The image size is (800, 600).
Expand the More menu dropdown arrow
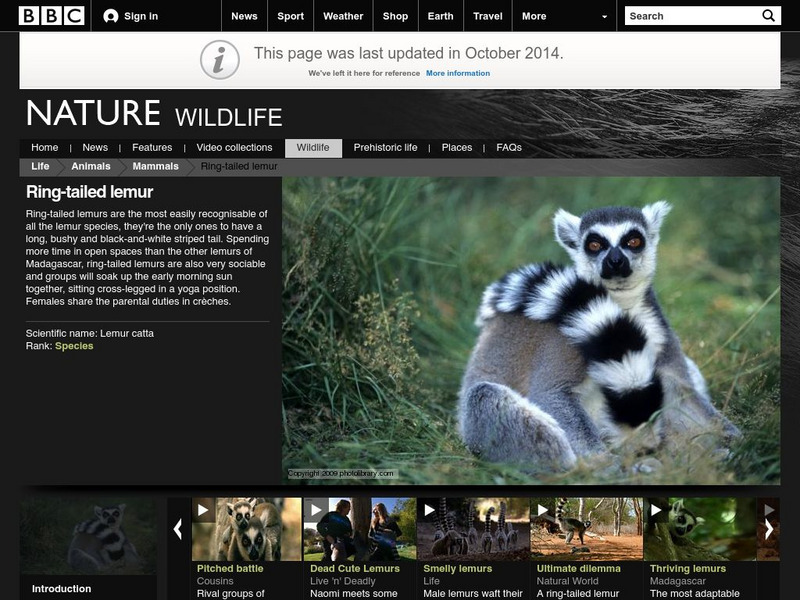[605, 16]
